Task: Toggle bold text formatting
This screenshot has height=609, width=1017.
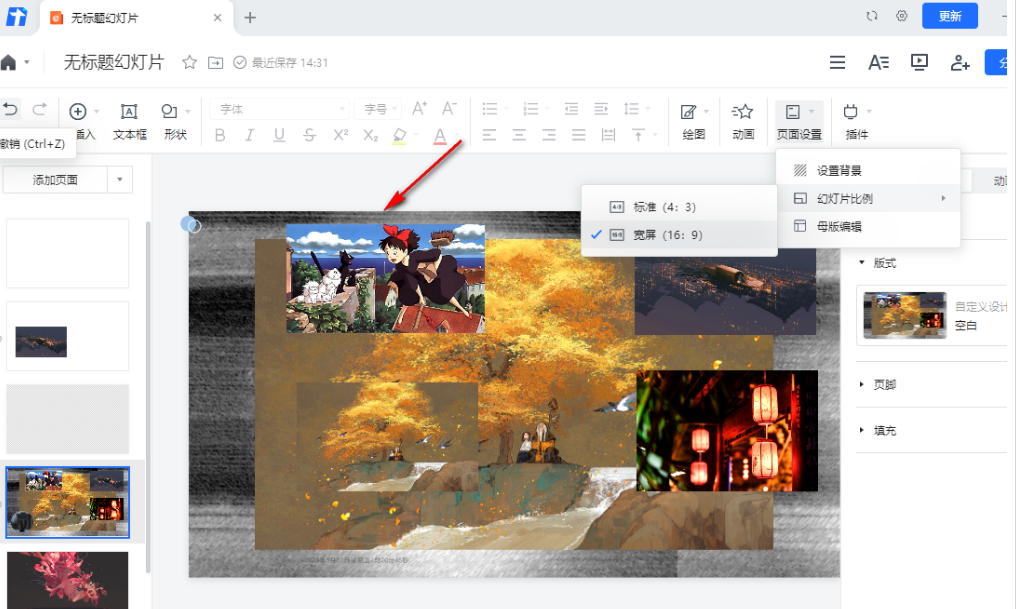Action: click(220, 135)
